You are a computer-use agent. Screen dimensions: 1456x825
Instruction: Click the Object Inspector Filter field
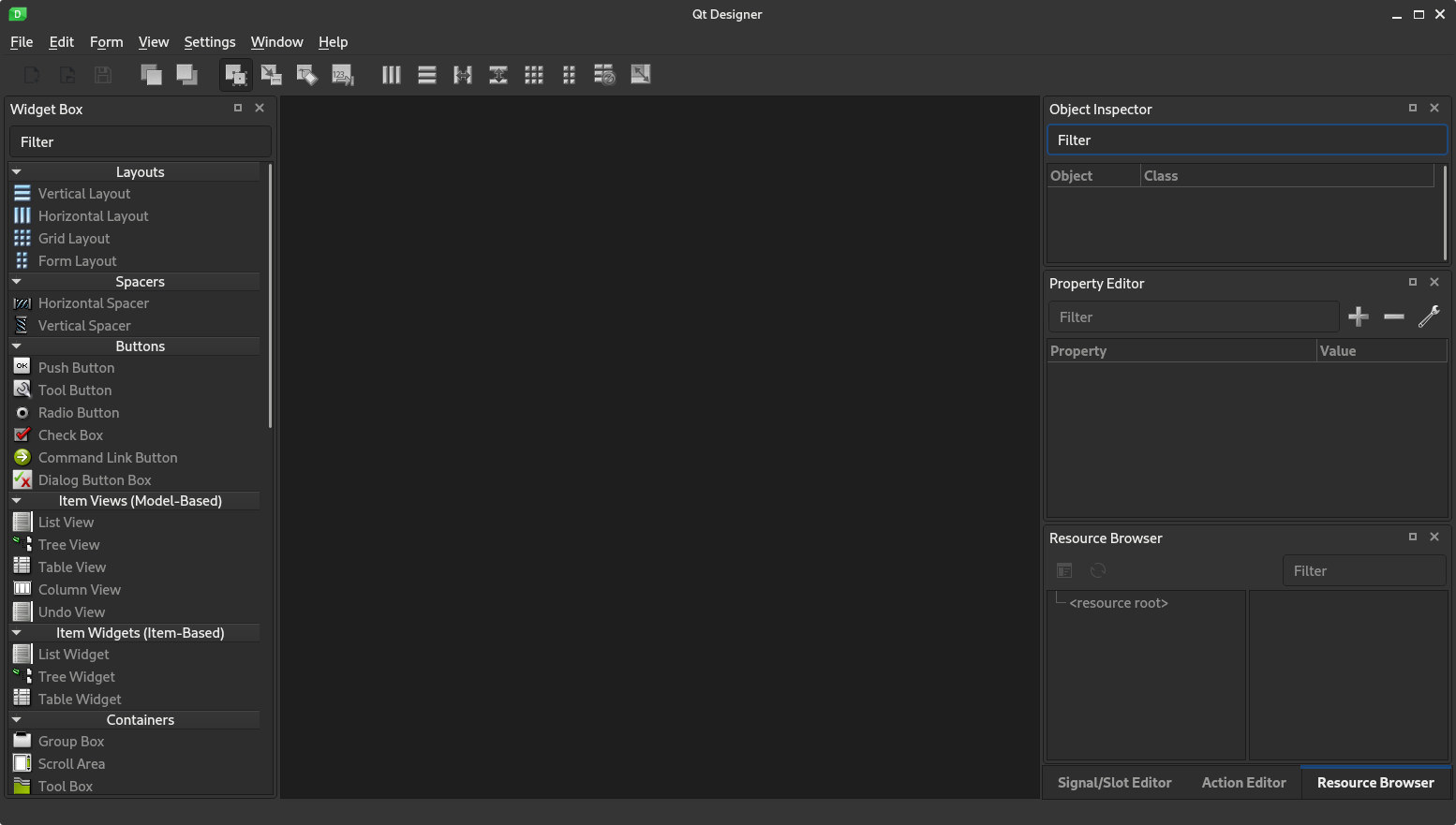[1247, 140]
